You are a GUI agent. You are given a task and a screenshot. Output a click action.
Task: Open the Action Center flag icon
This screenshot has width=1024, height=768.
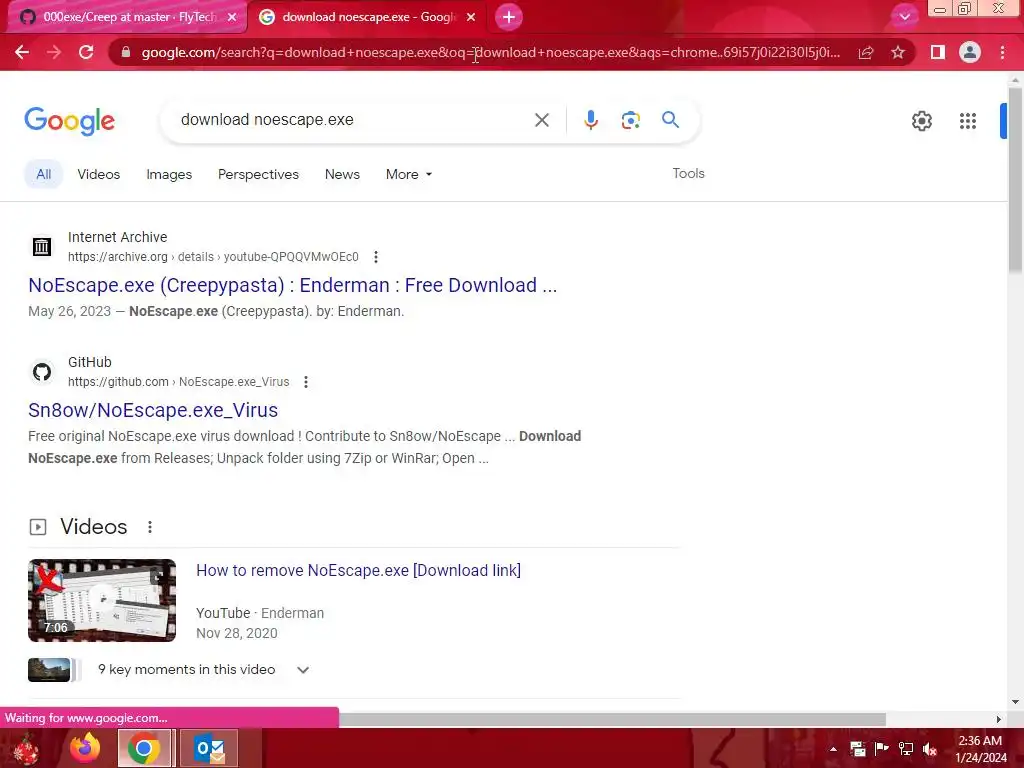[882, 749]
